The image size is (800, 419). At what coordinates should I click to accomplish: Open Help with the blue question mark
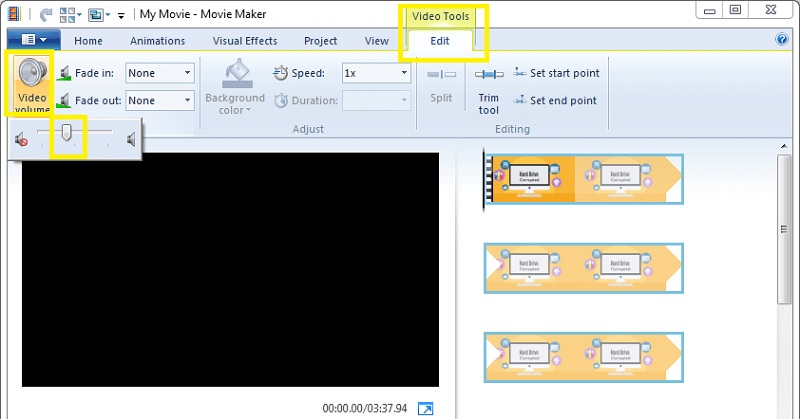point(782,40)
